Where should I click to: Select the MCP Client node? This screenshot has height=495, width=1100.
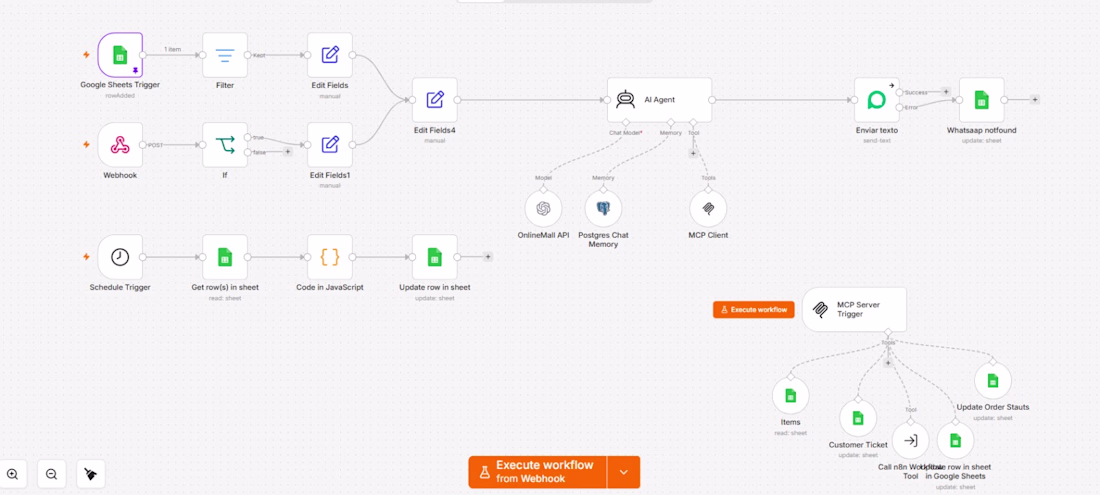pos(709,208)
